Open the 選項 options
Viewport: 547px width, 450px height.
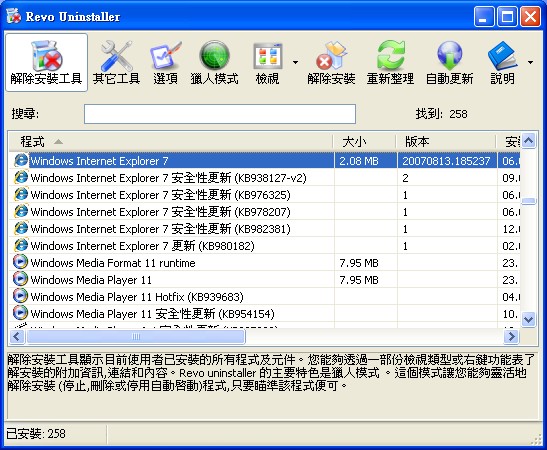(165, 62)
